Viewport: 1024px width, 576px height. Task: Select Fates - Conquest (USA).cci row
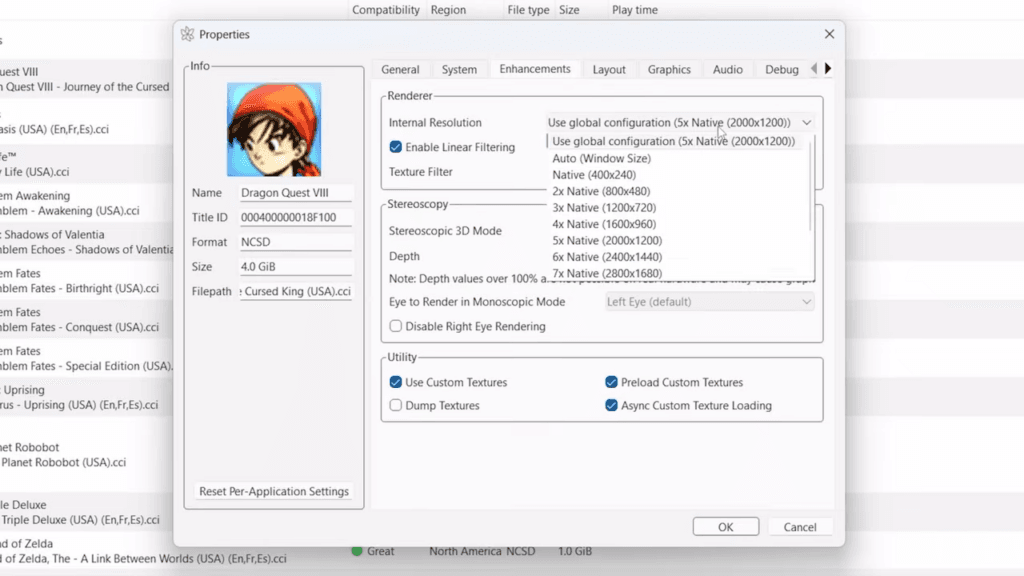coord(80,327)
